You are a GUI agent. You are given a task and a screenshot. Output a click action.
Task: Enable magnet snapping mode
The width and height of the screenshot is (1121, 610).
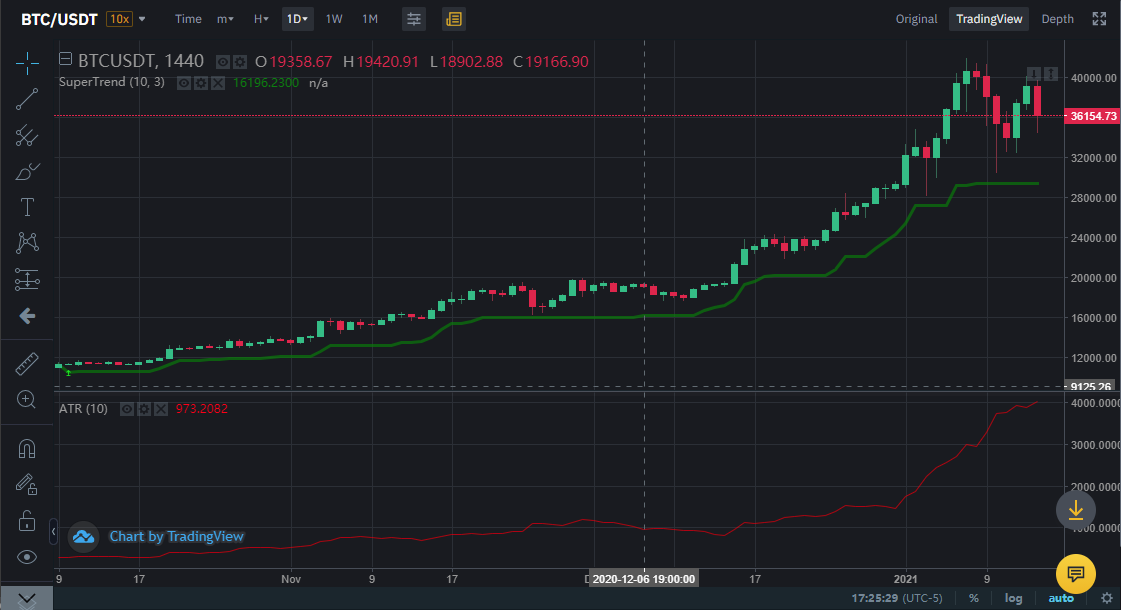(27, 447)
